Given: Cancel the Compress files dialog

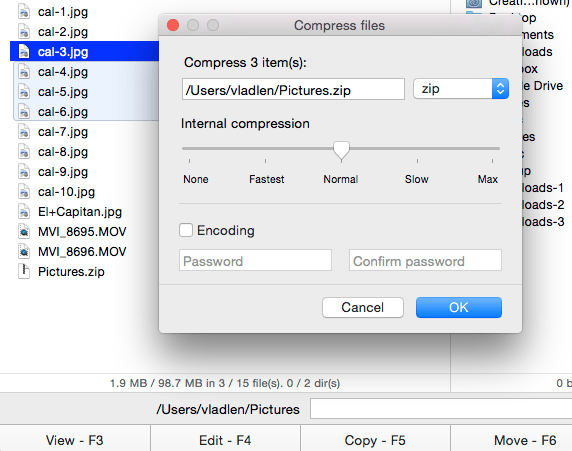Looking at the screenshot, I should point(363,307).
